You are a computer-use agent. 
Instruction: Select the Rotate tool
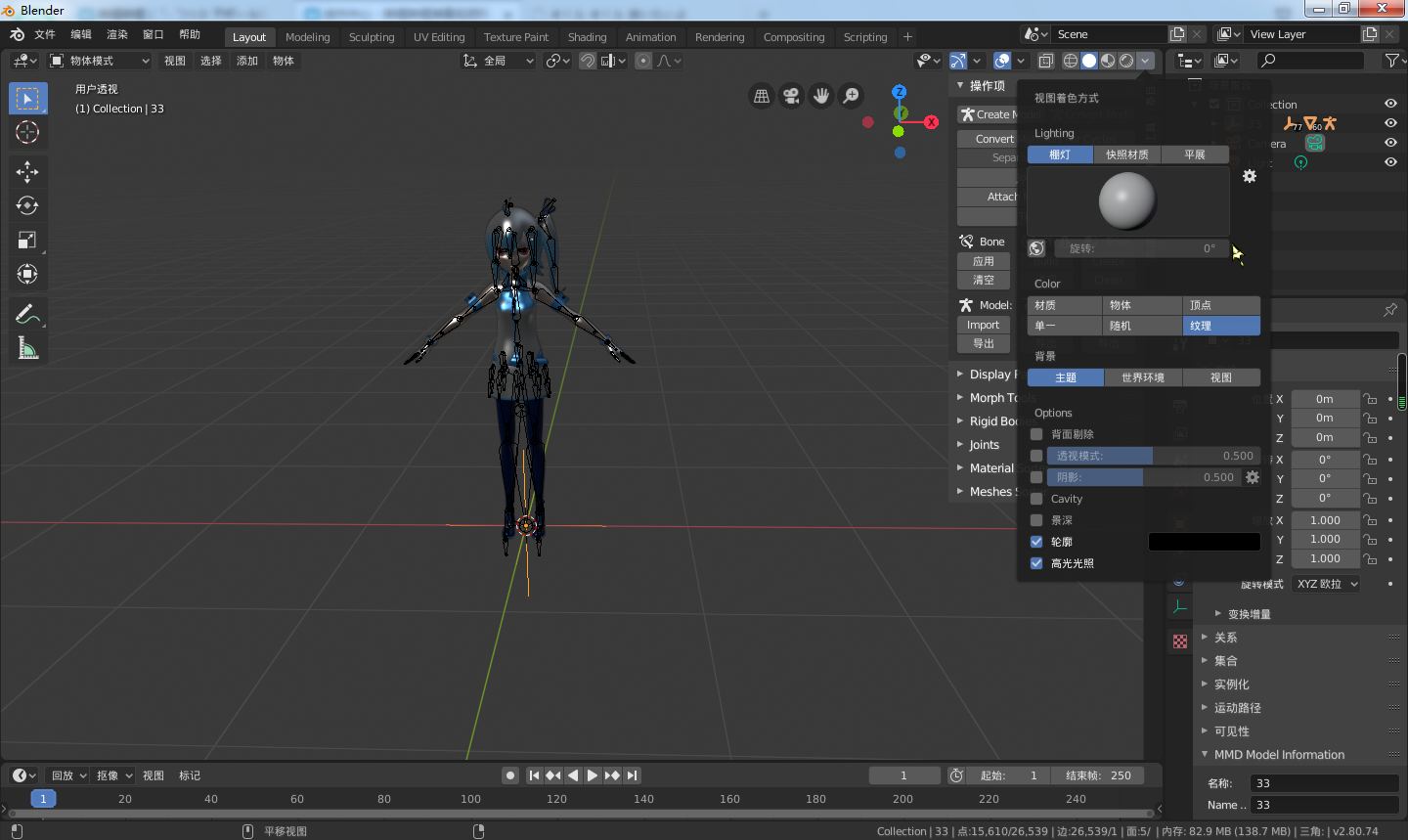point(27,206)
